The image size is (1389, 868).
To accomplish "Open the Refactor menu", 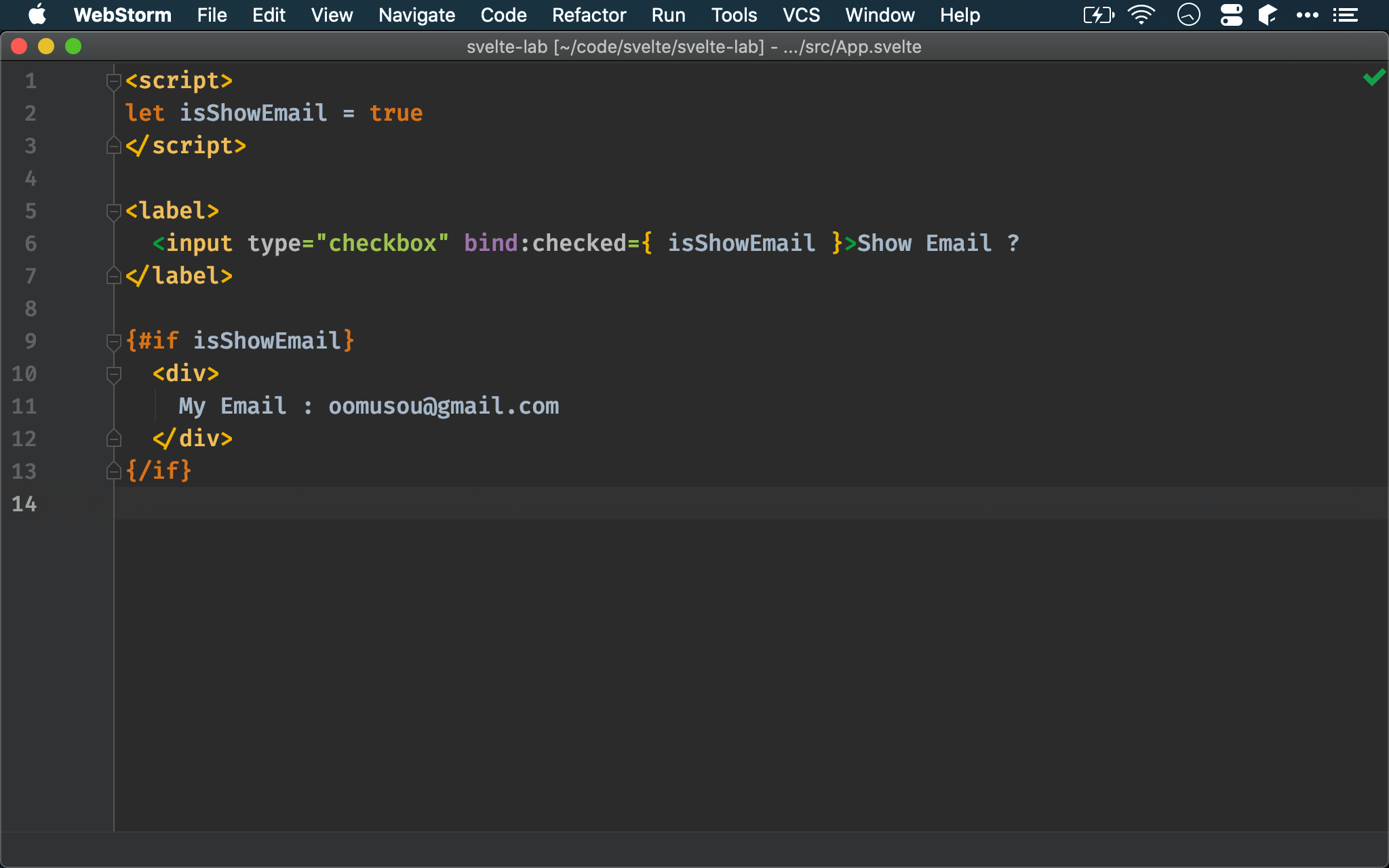I will pyautogui.click(x=589, y=14).
